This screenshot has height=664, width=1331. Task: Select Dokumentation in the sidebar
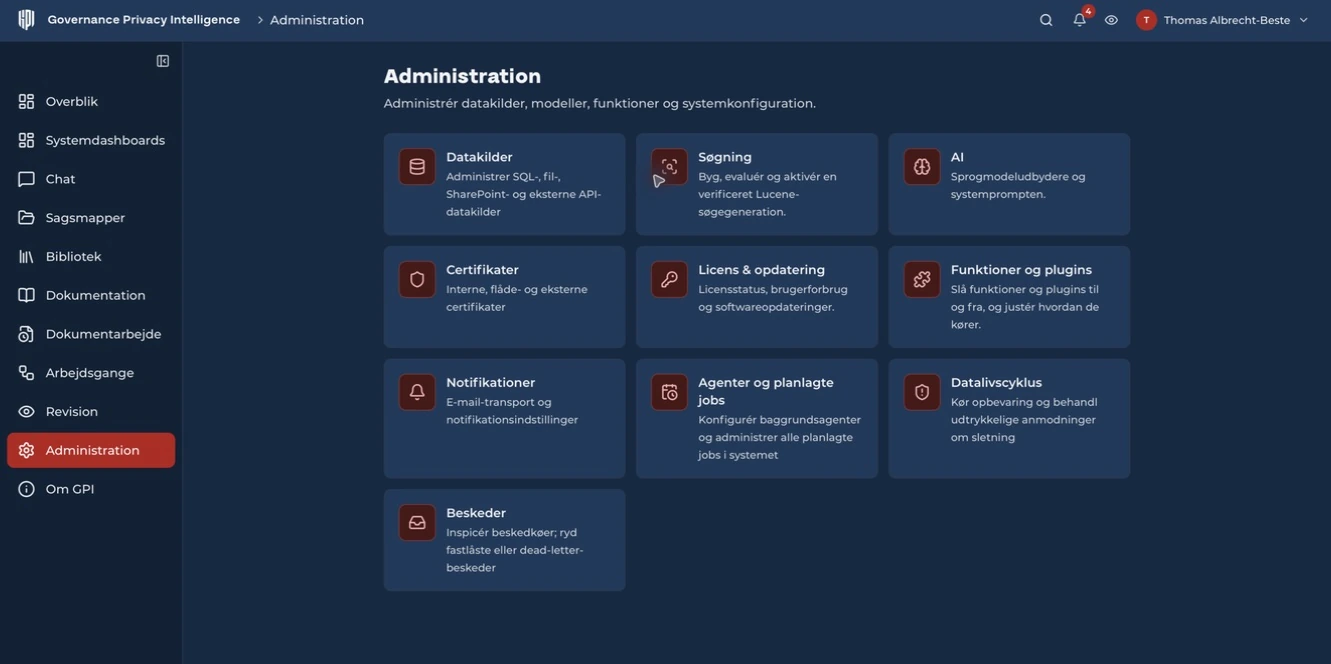95,295
